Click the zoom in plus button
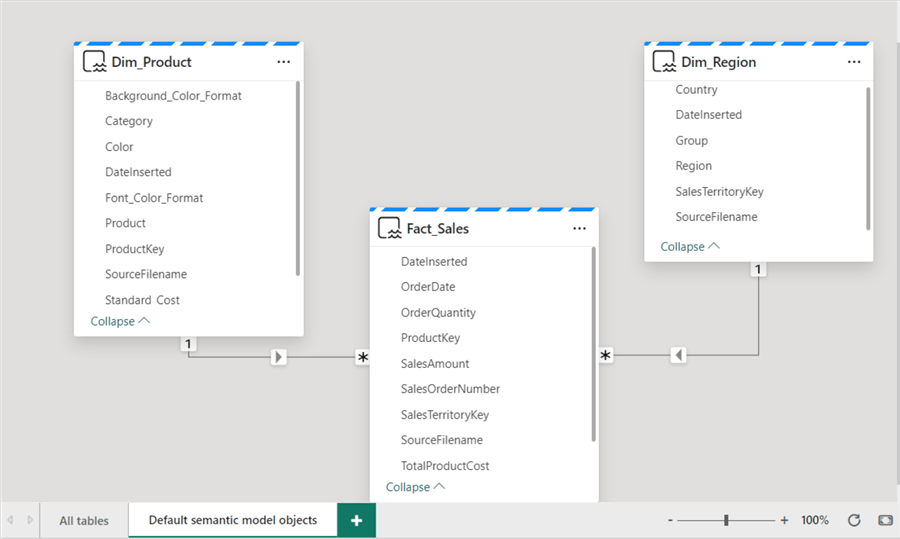The image size is (900, 539). [784, 520]
